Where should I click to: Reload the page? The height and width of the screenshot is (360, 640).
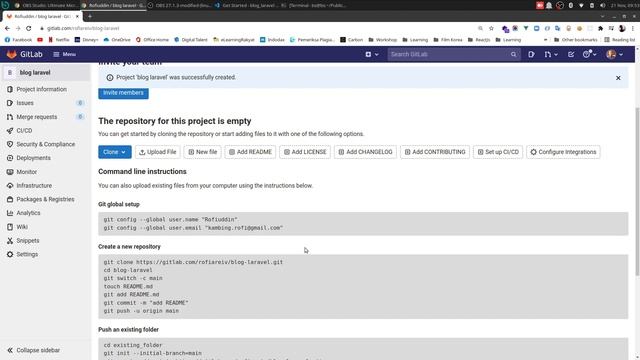coord(29,28)
